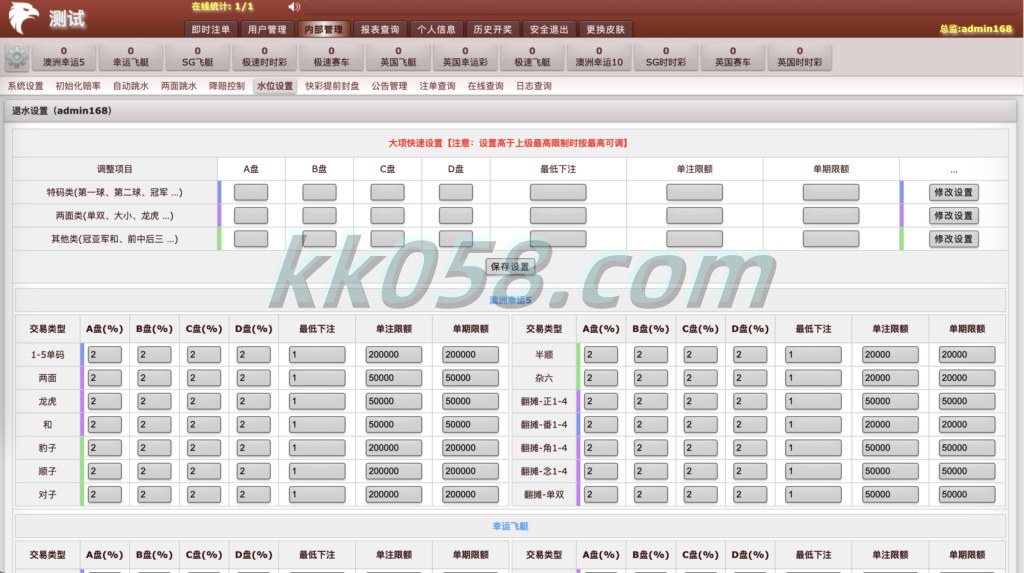The height and width of the screenshot is (573, 1024).
Task: Select the SG飞艇 lottery button
Action: point(198,57)
